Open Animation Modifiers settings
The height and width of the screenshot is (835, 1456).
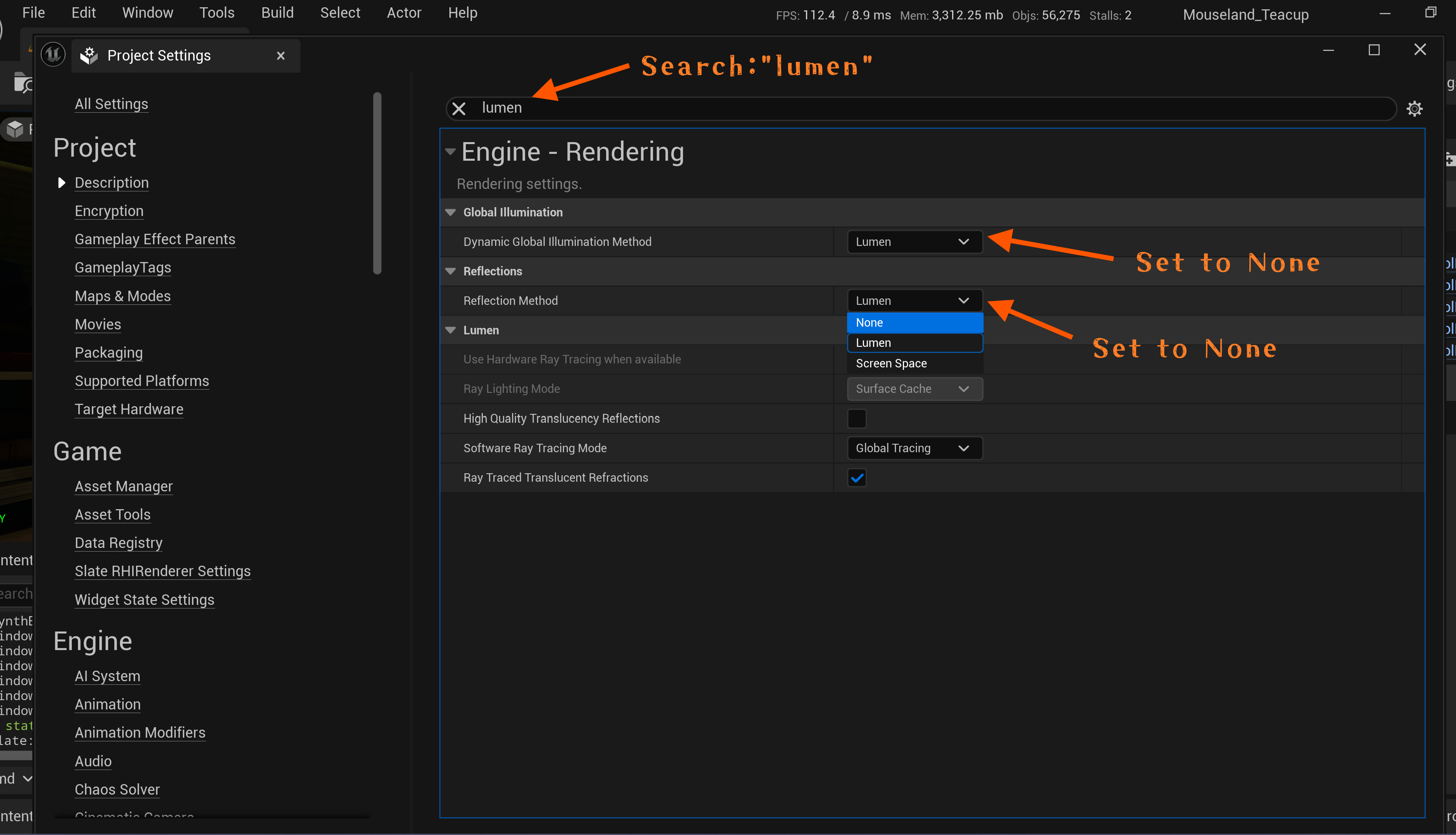140,733
